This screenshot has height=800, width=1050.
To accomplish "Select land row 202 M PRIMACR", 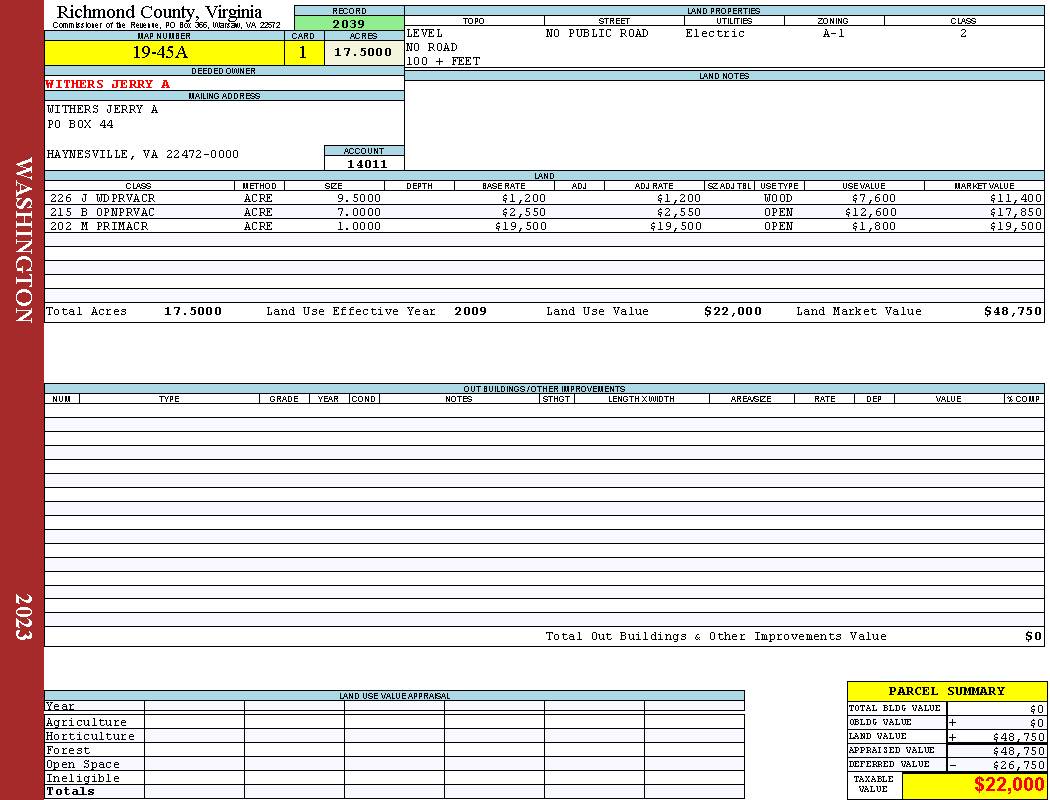I will [x=544, y=227].
